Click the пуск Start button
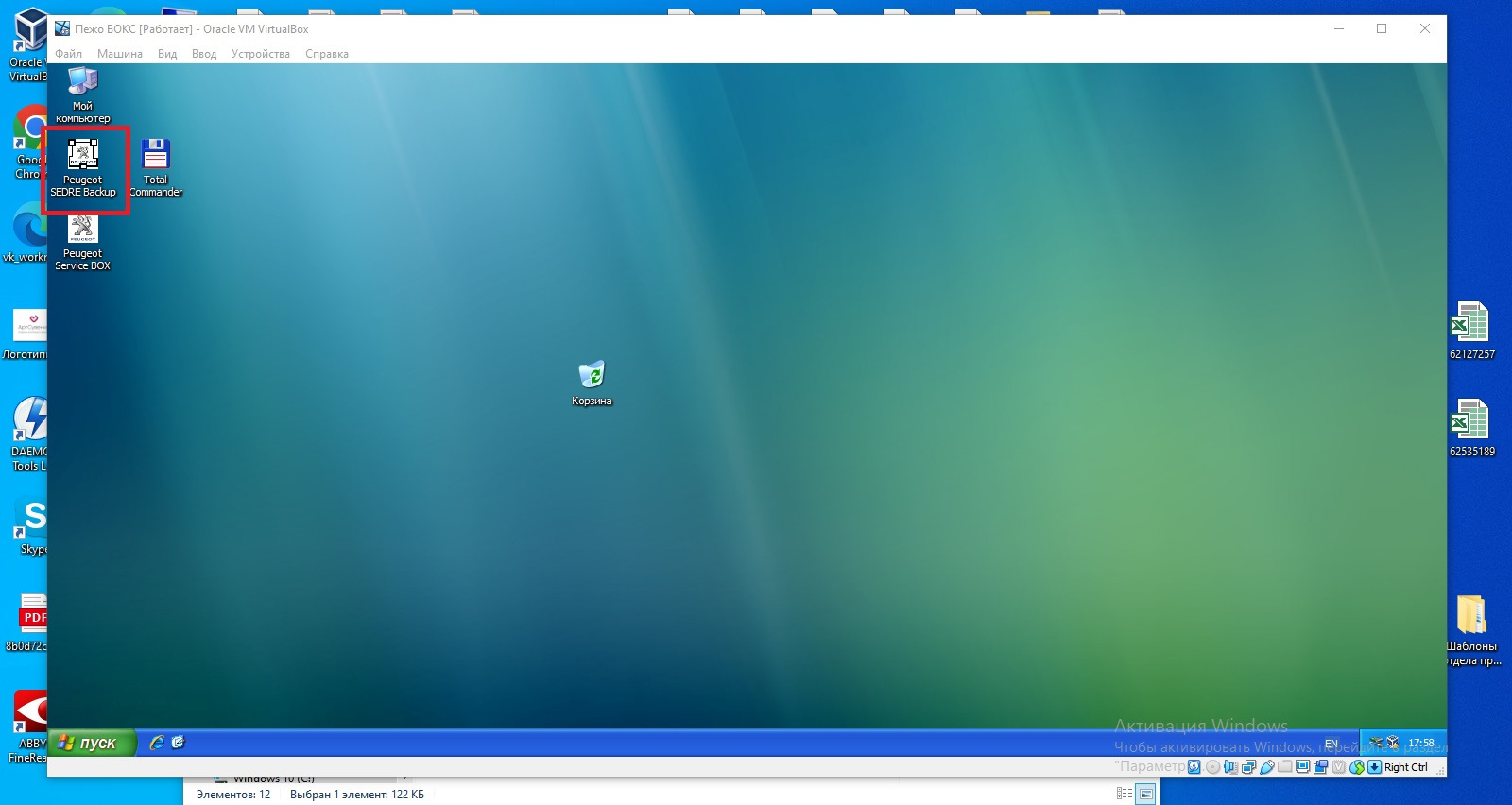This screenshot has width=1512, height=805. (x=93, y=743)
